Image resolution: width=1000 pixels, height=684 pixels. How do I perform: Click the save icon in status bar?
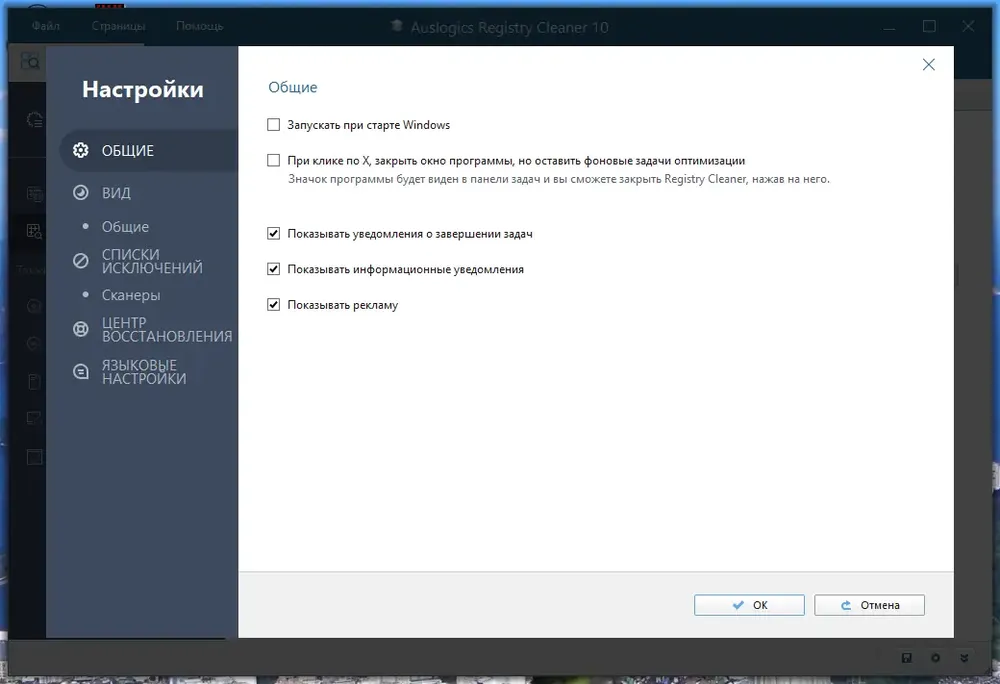(x=906, y=658)
